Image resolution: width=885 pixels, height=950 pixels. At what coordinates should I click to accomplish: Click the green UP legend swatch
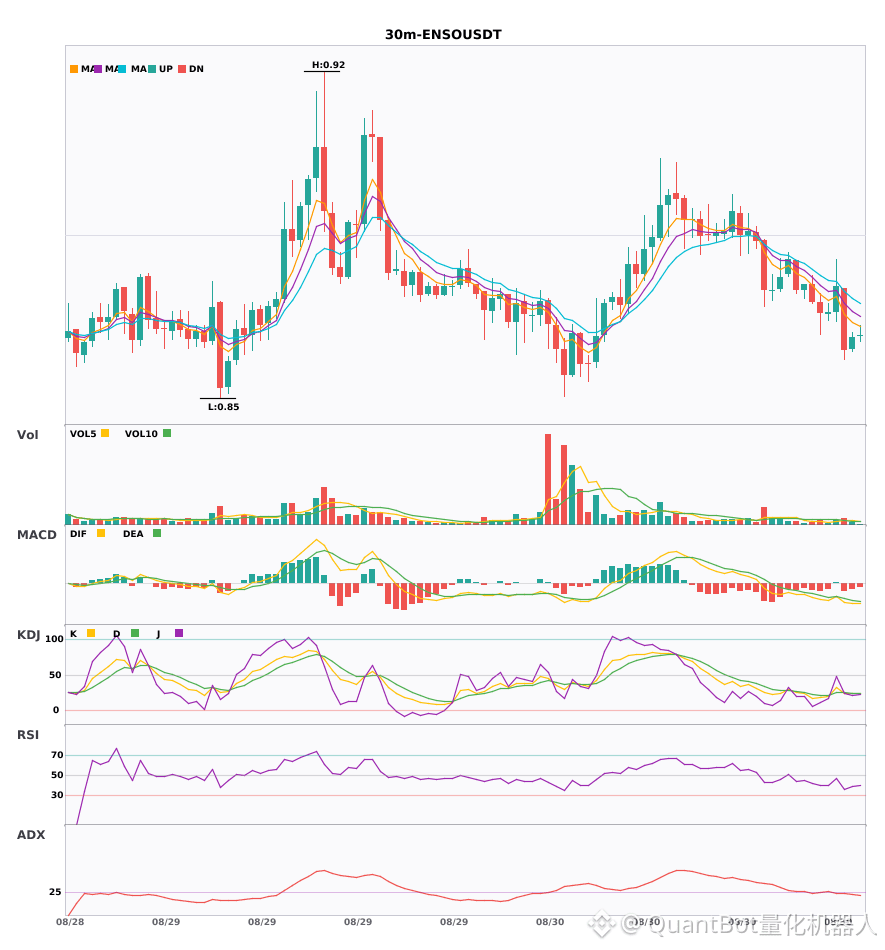pos(152,69)
